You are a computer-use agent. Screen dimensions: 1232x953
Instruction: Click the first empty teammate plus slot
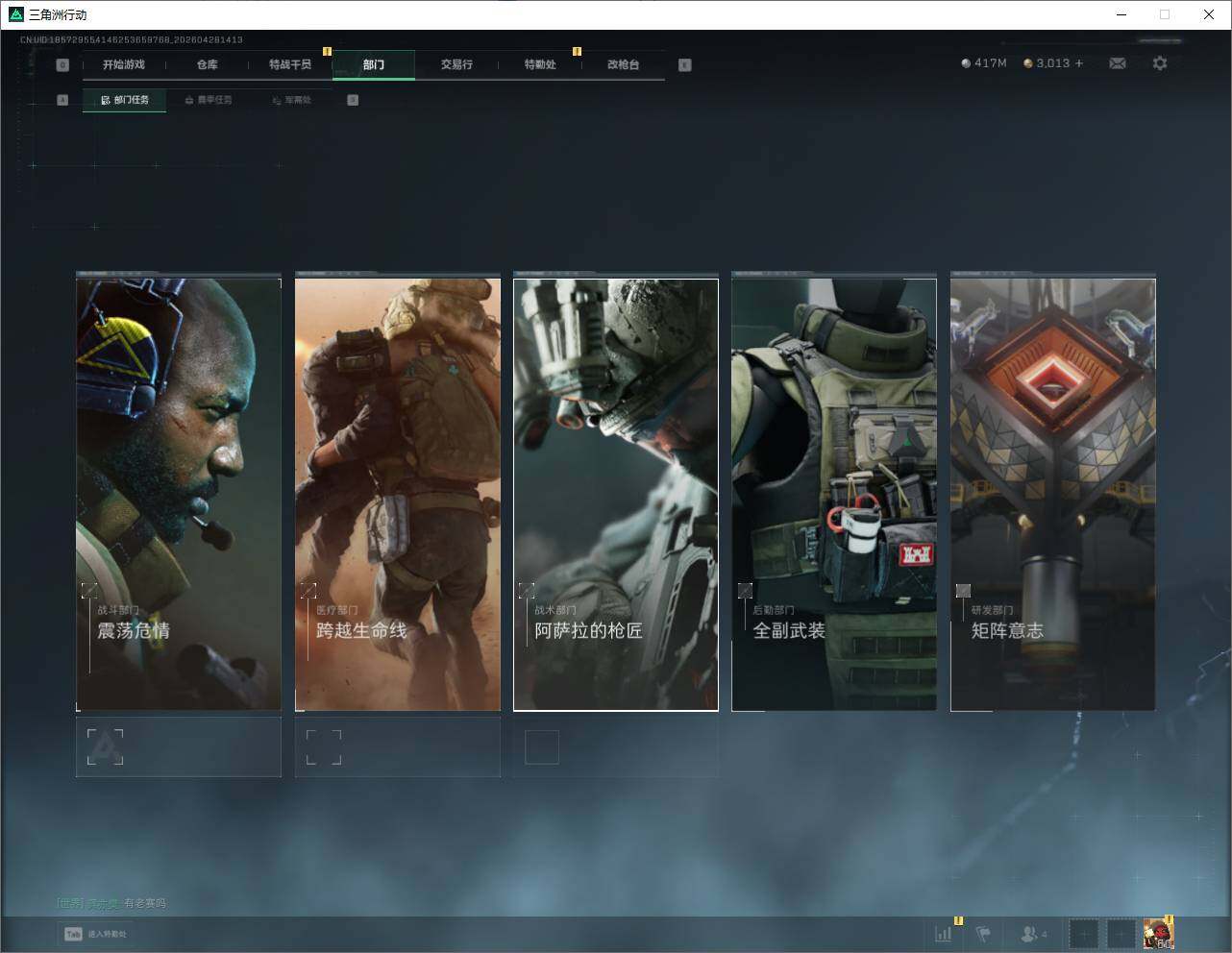tap(1084, 933)
